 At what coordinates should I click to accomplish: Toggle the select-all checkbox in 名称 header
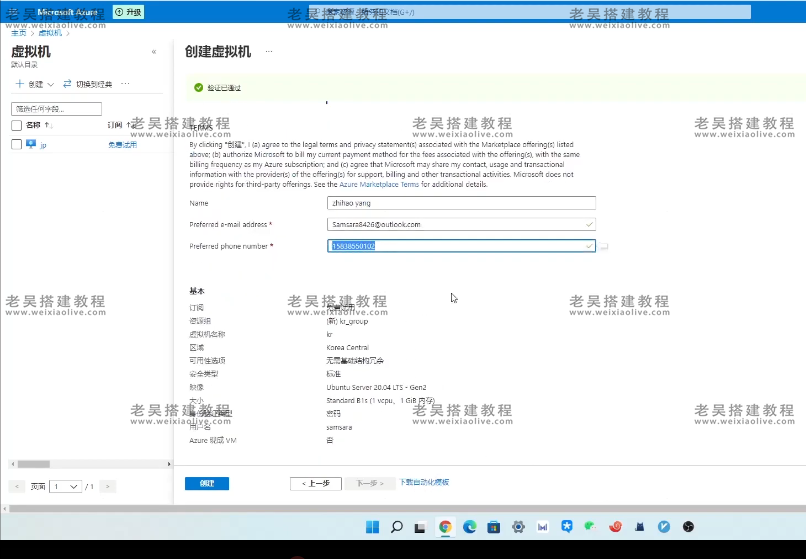pyautogui.click(x=16, y=125)
